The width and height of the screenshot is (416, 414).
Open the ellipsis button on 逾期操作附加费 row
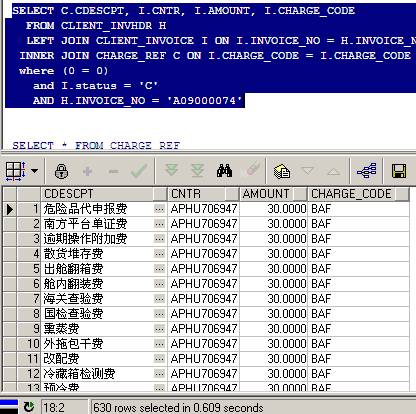160,239
